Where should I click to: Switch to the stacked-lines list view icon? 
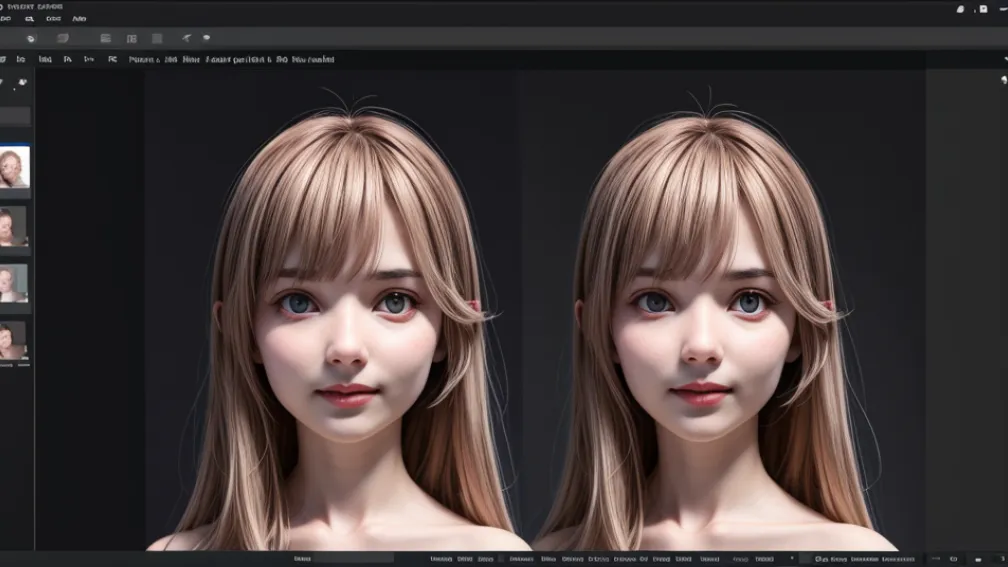click(x=105, y=39)
